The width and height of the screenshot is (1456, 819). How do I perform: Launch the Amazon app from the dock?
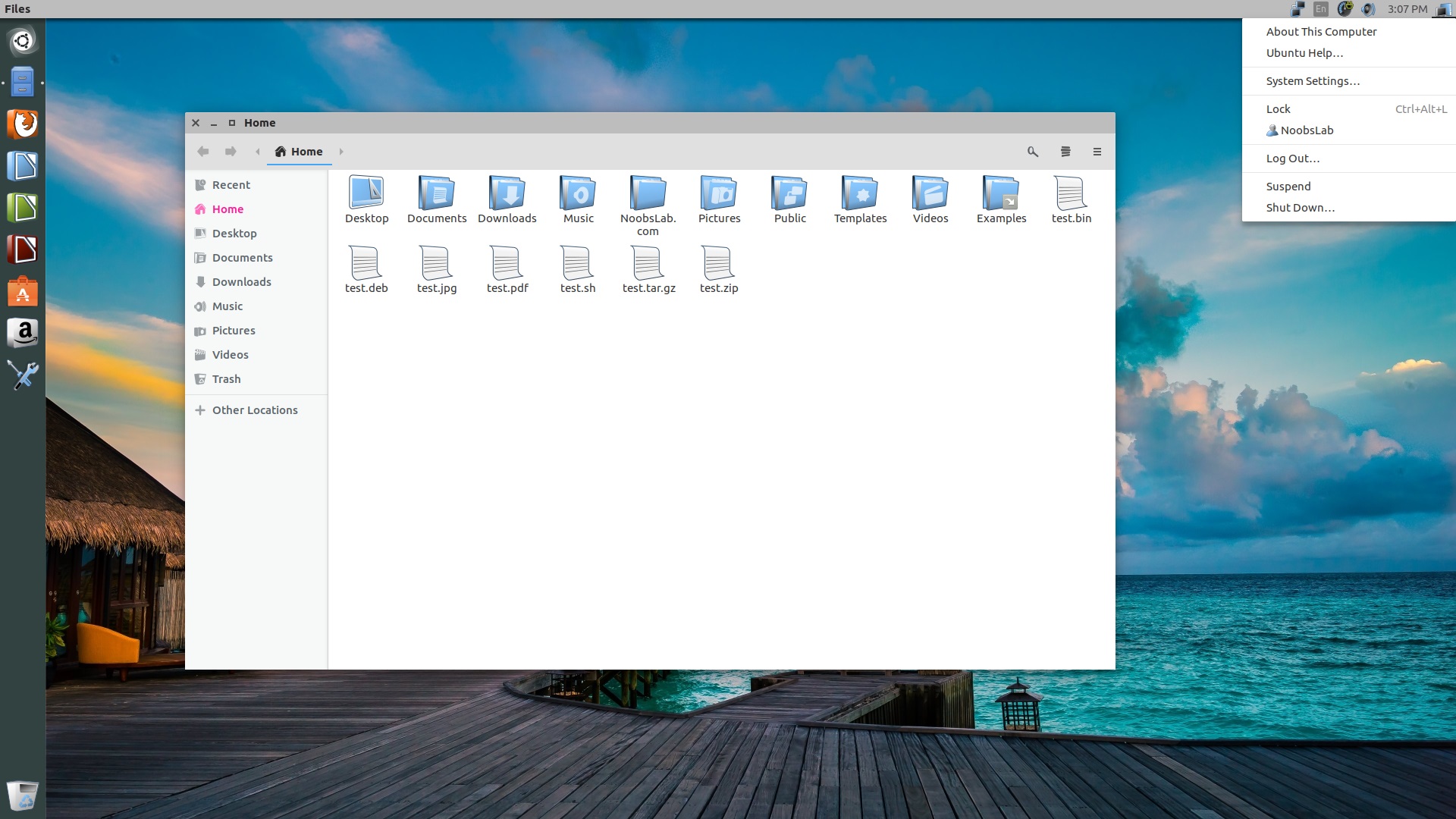[23, 334]
